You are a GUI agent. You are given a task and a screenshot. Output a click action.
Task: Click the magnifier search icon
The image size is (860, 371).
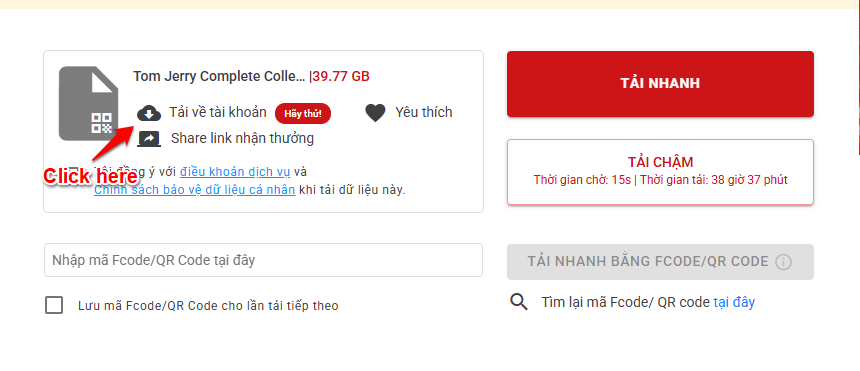(x=519, y=302)
